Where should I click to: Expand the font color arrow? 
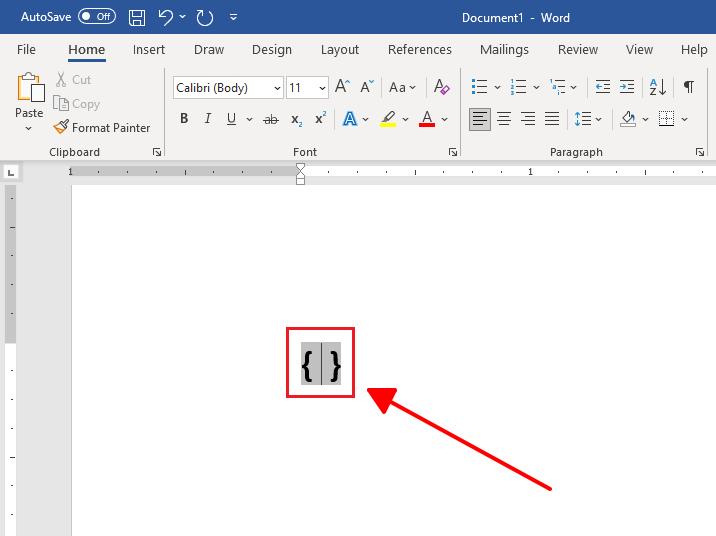click(444, 120)
